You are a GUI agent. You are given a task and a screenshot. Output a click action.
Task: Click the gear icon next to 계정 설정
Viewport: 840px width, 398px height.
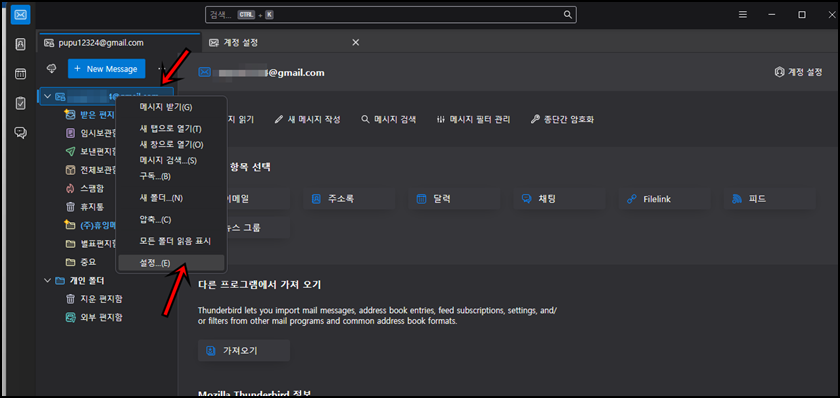tap(779, 72)
